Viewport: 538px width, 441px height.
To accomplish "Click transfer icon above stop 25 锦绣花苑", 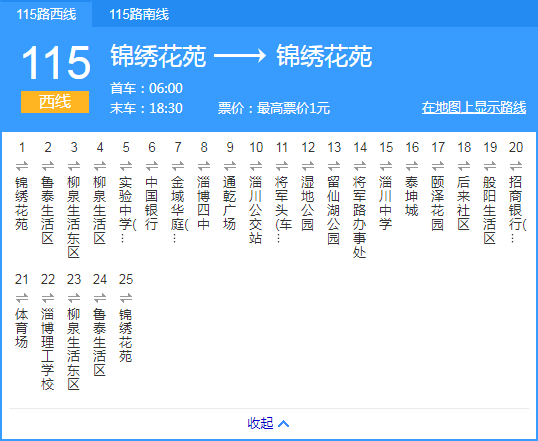I will [x=126, y=298].
